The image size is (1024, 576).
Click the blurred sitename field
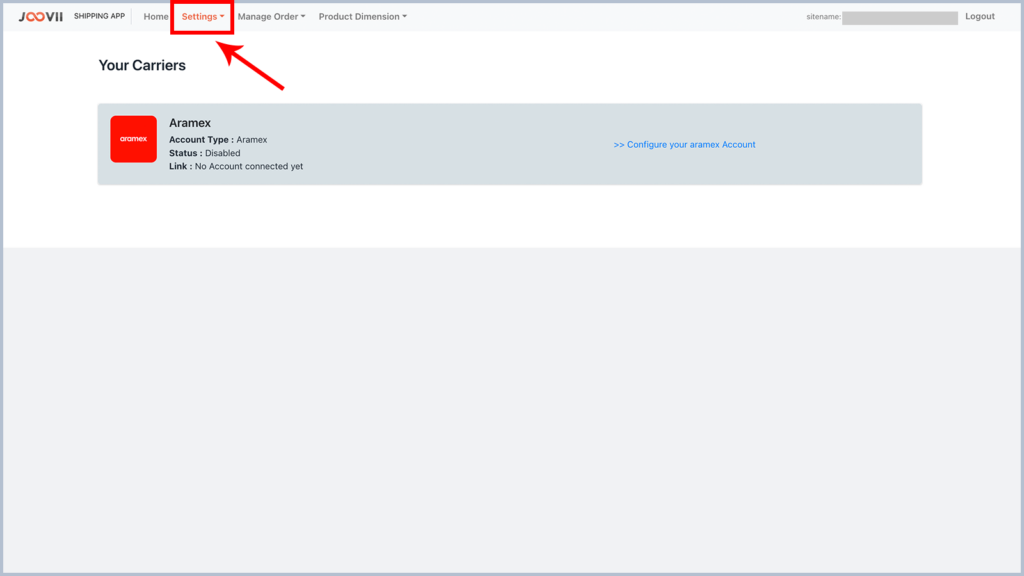(899, 18)
